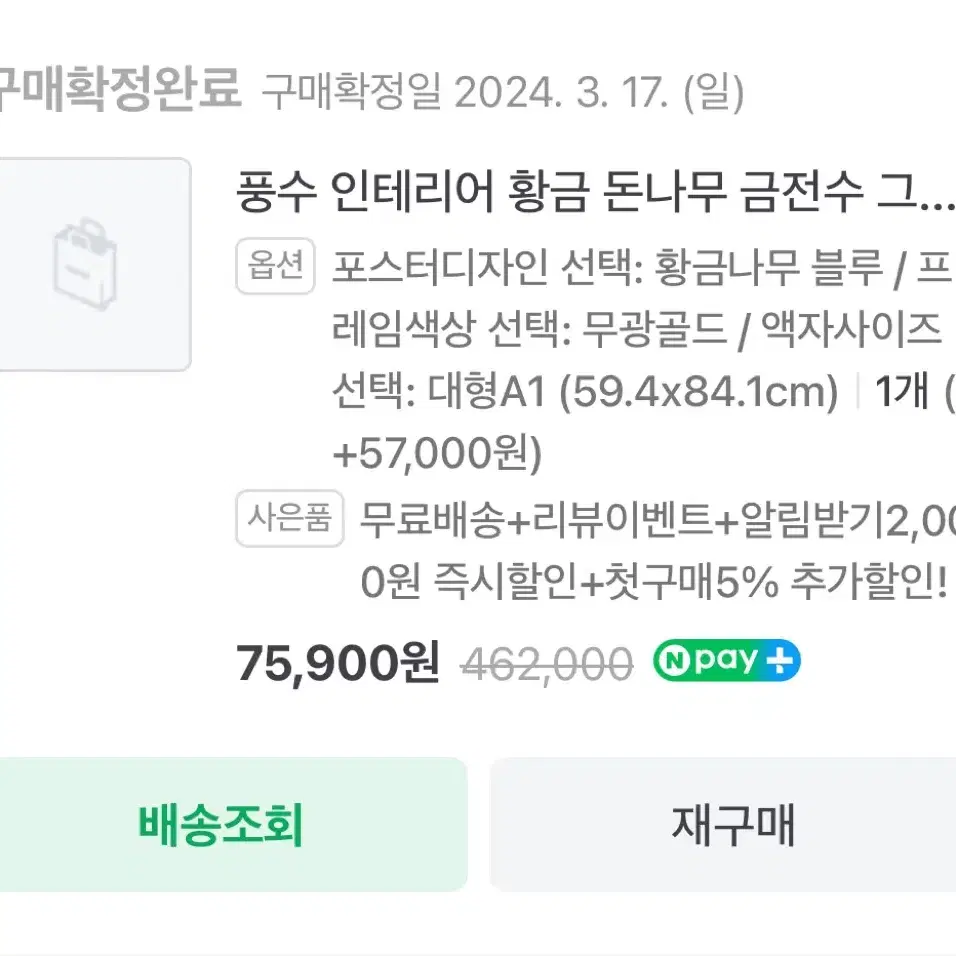Image resolution: width=956 pixels, height=956 pixels.
Task: Click the crossed-out 462,000 original price
Action: pyautogui.click(x=547, y=663)
